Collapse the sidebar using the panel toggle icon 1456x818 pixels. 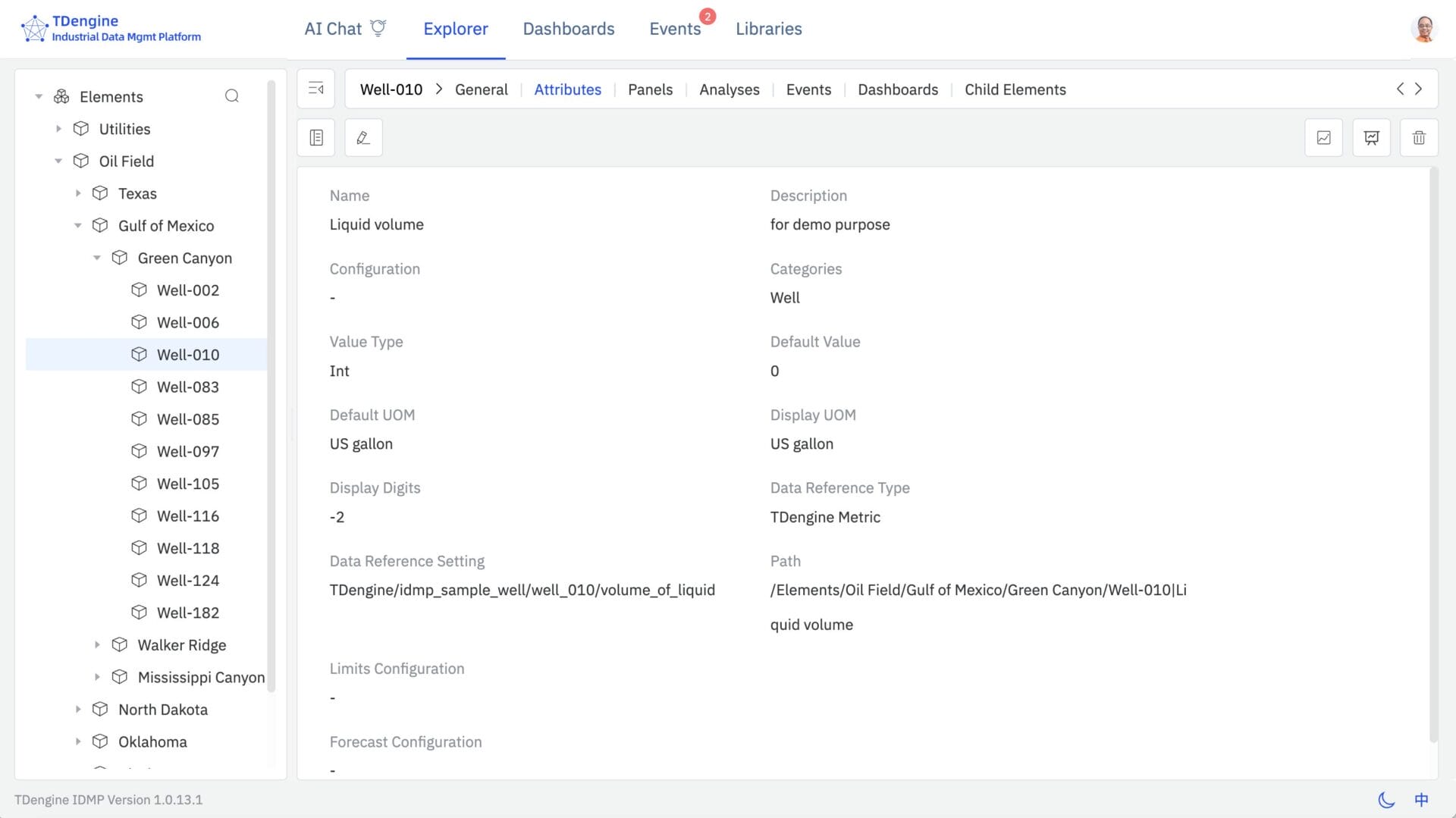tap(316, 89)
